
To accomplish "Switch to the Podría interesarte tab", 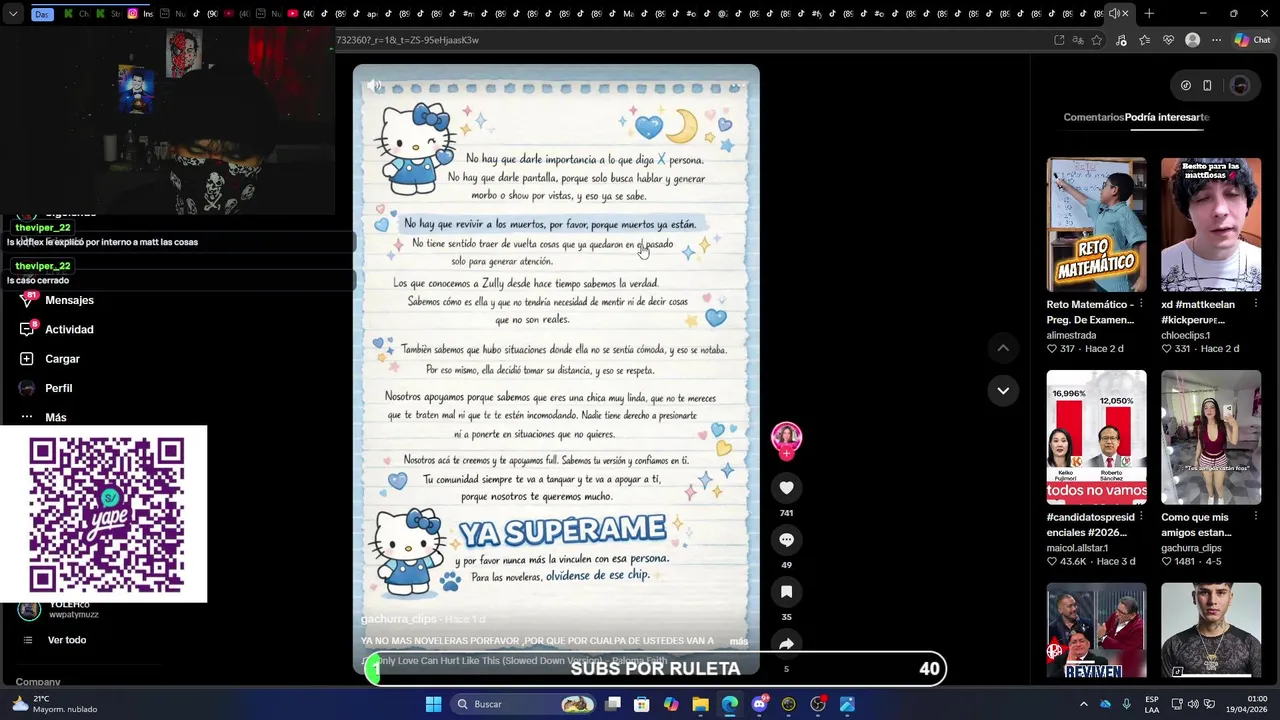I will point(1167,117).
